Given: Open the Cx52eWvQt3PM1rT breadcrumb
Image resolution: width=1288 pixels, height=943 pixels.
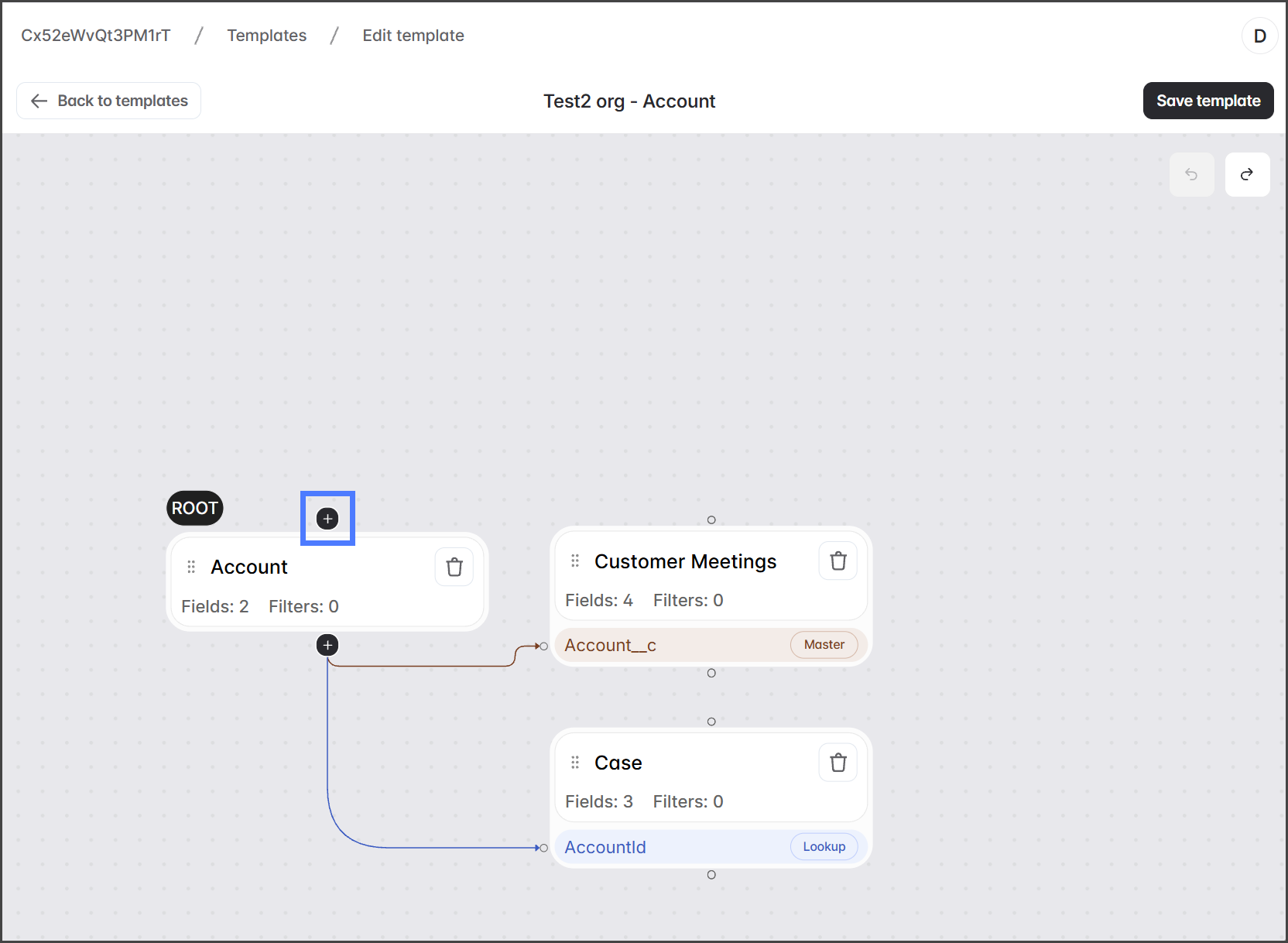Looking at the screenshot, I should [95, 36].
